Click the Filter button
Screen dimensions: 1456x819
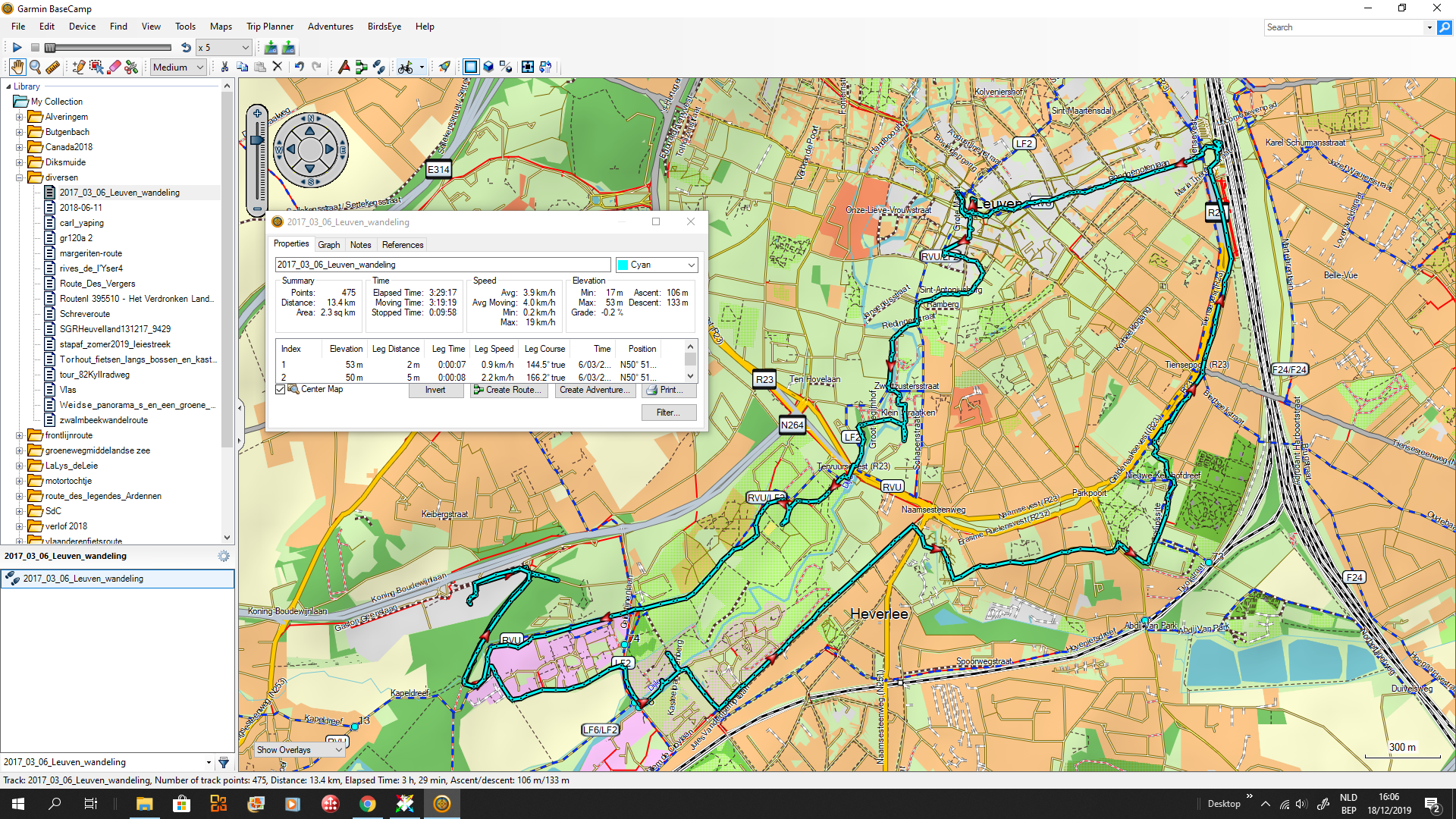coord(669,413)
